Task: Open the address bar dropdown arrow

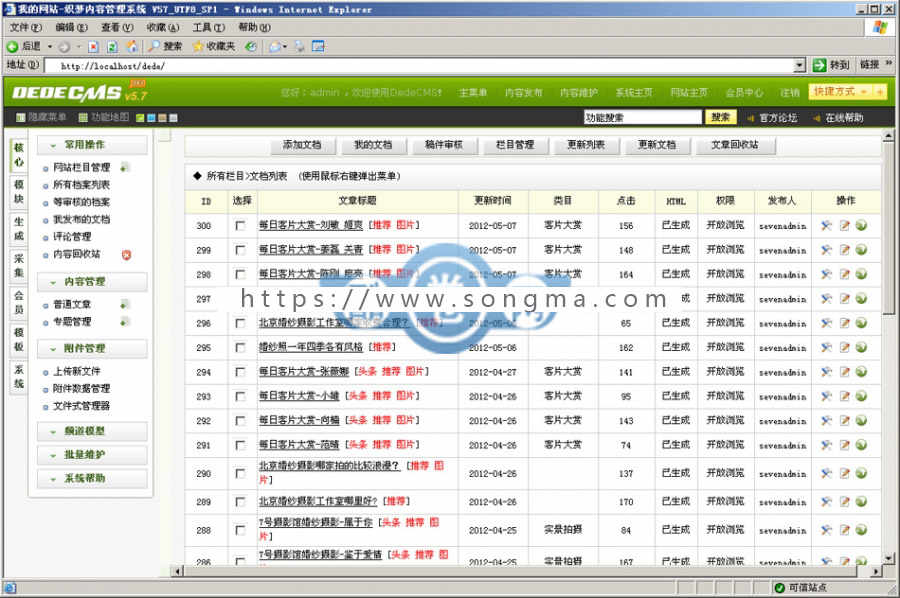Action: [800, 66]
